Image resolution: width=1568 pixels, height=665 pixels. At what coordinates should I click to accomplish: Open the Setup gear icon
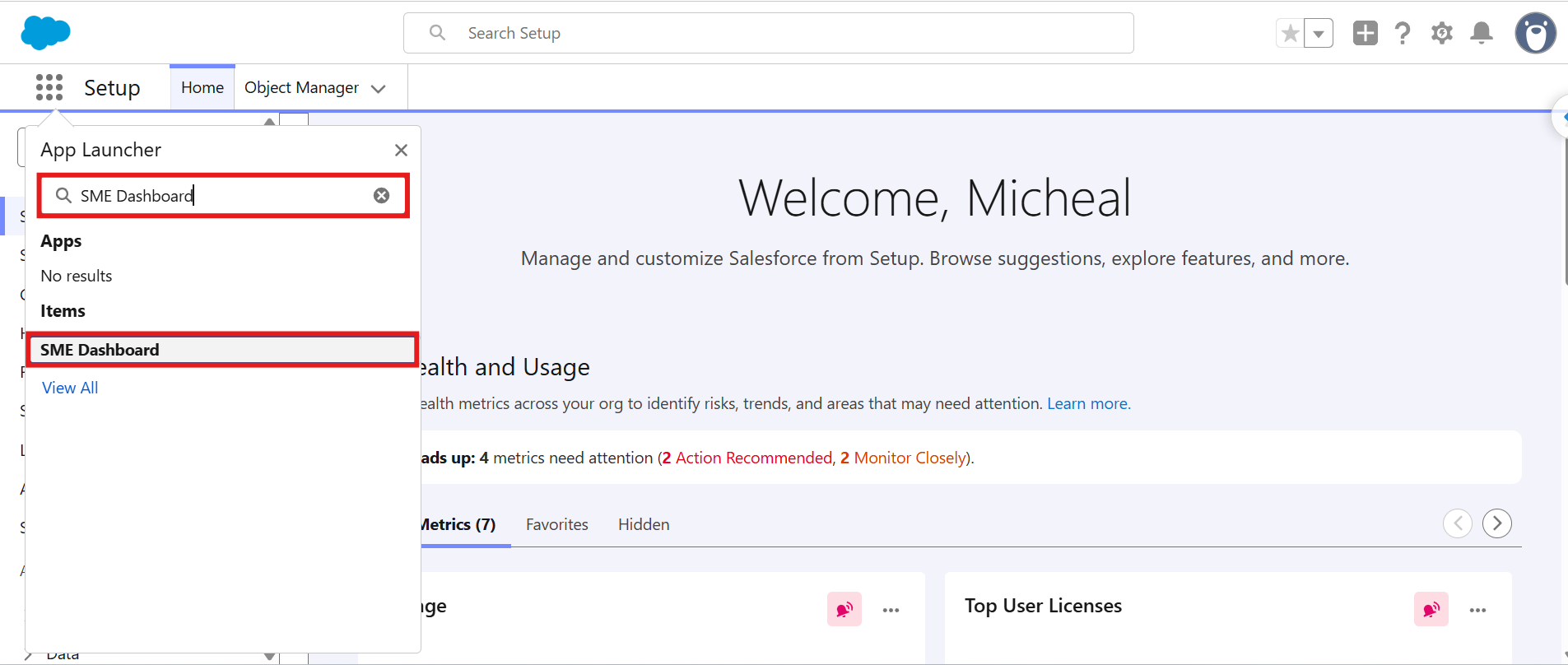1442,33
